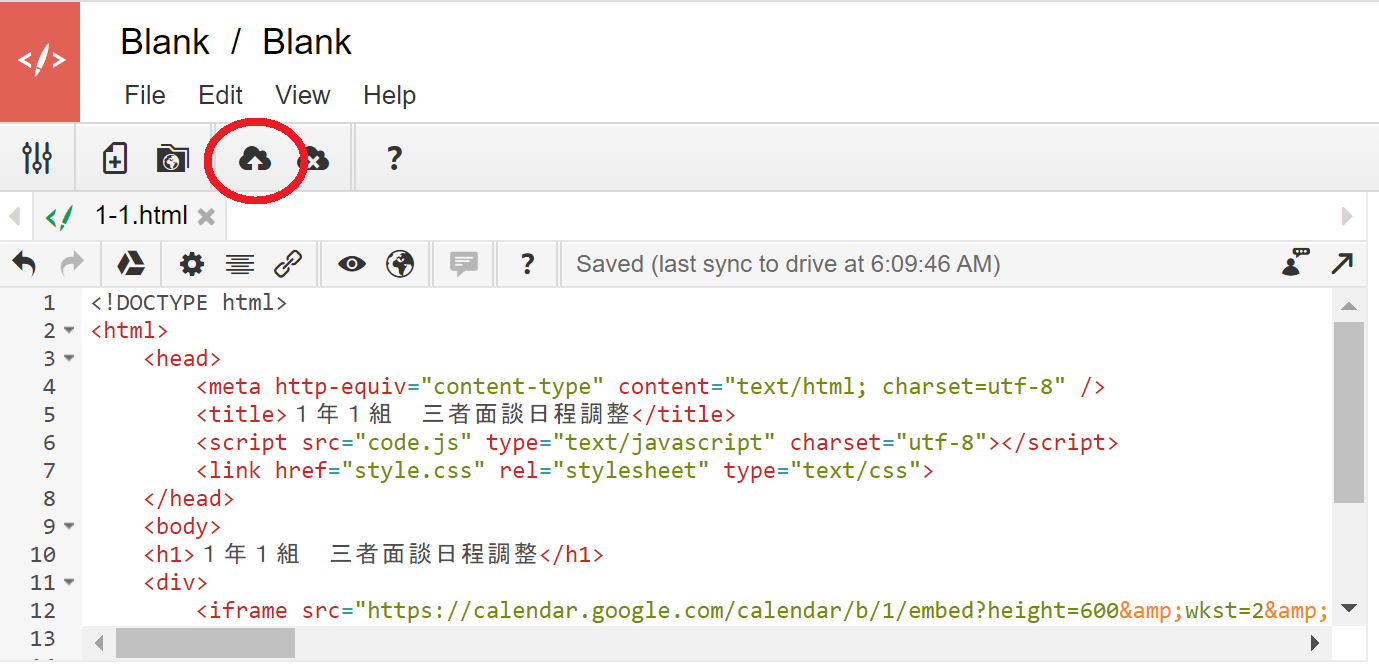Screen dimensions: 1379x672
Task: Open the View menu
Action: [302, 95]
